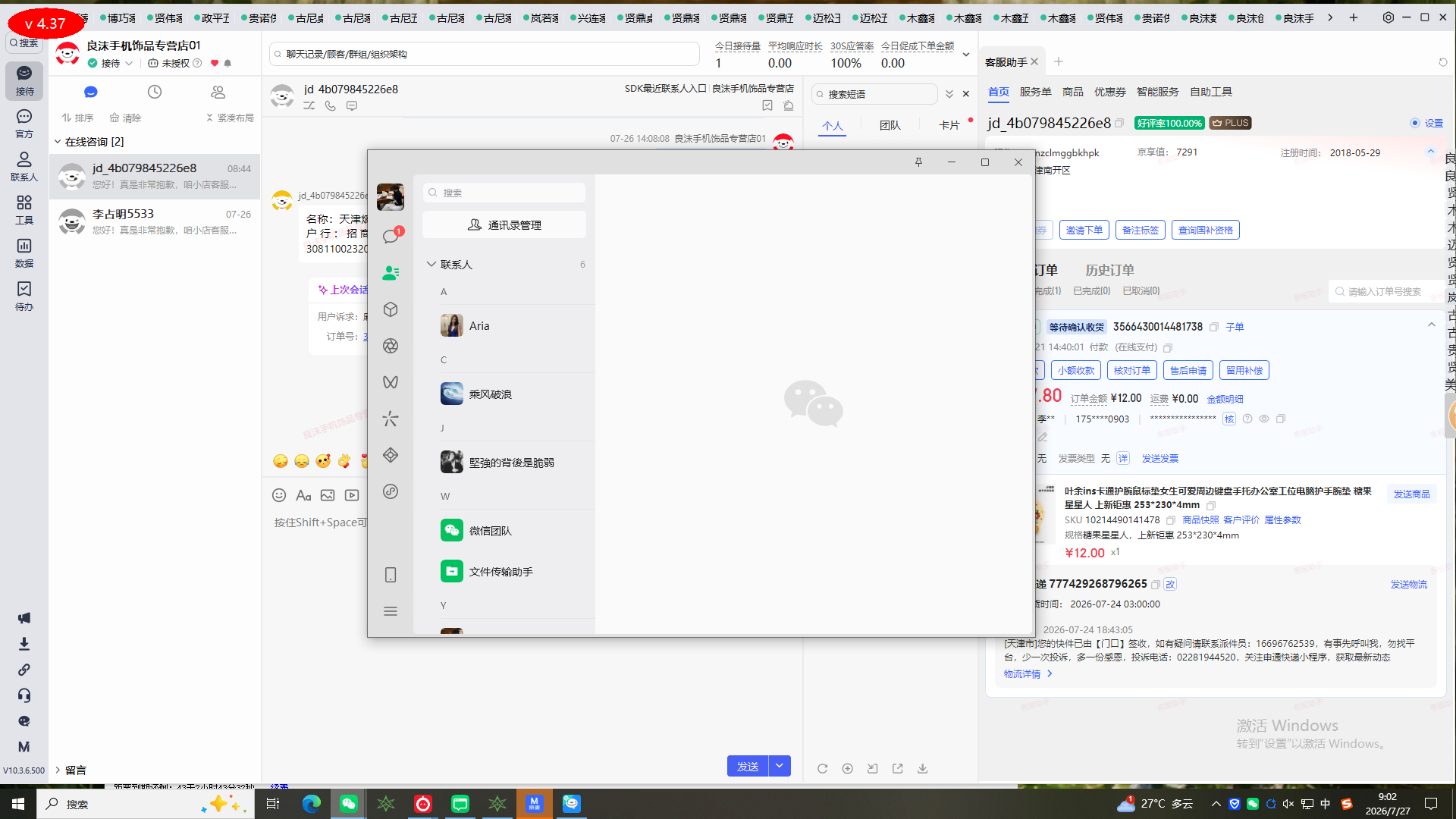
Task: Click the Aa font formatting icon
Action: [x=303, y=495]
